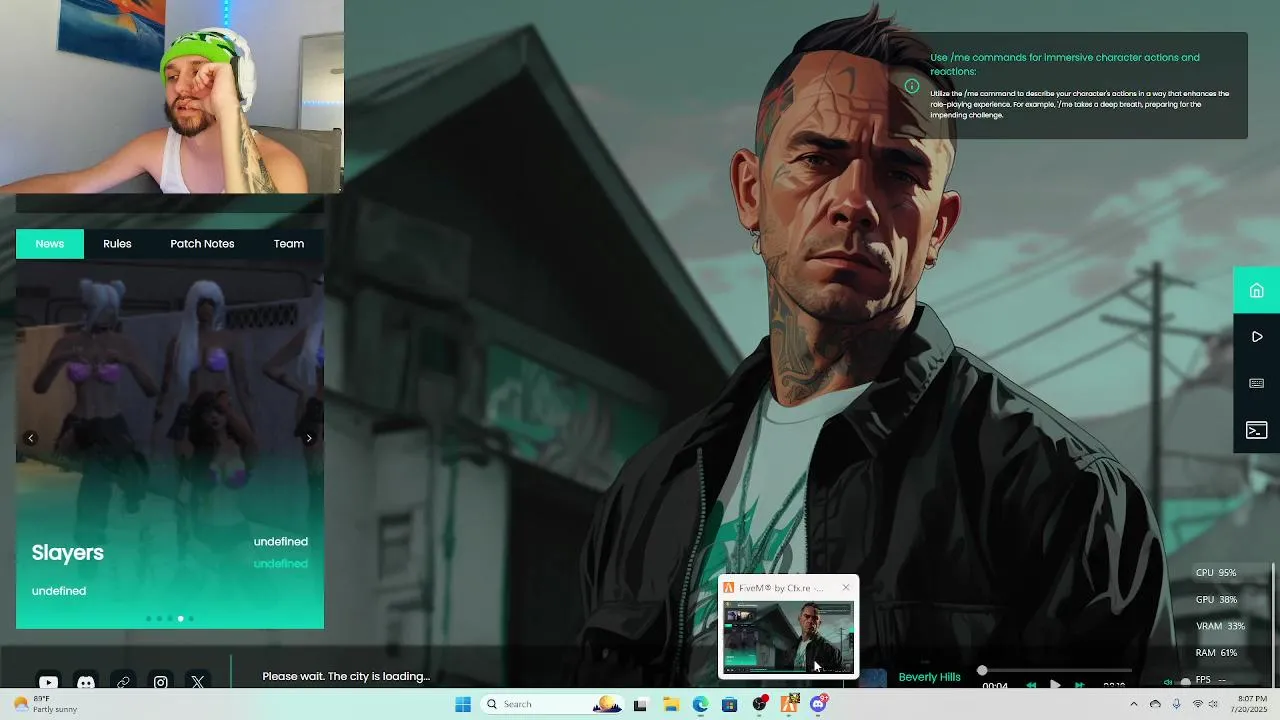Close the FiveM taskbar preview thumbnail
This screenshot has height=720, width=1280.
click(x=846, y=588)
